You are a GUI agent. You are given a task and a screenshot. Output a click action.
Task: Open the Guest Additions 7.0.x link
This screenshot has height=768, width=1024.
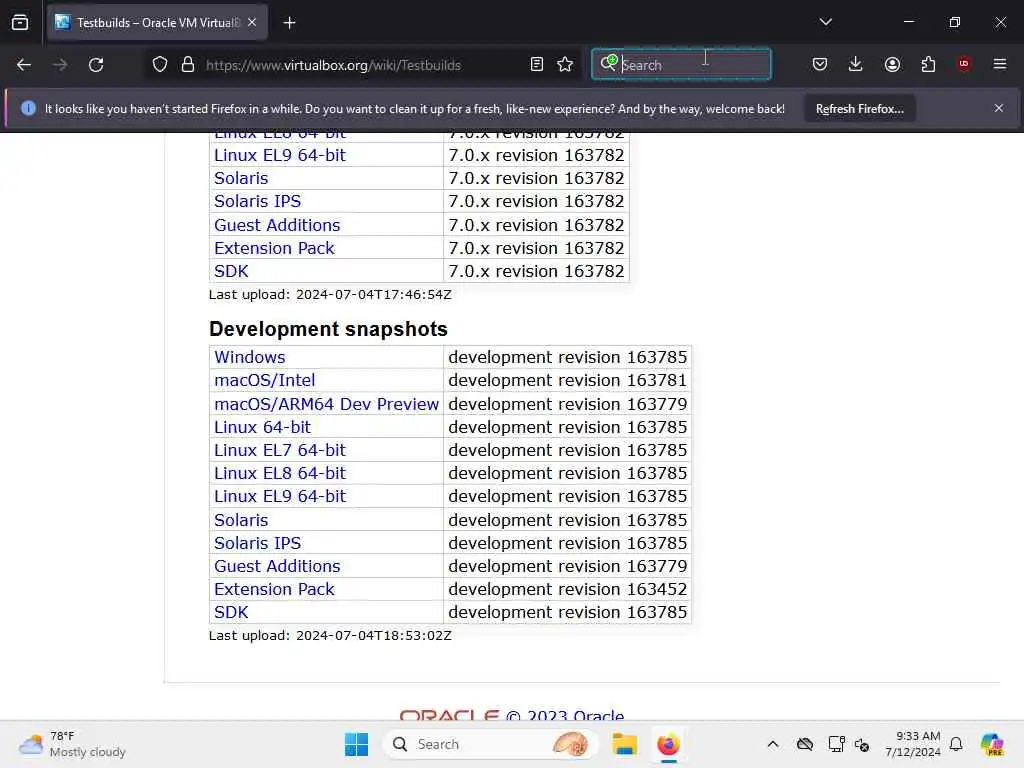(x=277, y=225)
